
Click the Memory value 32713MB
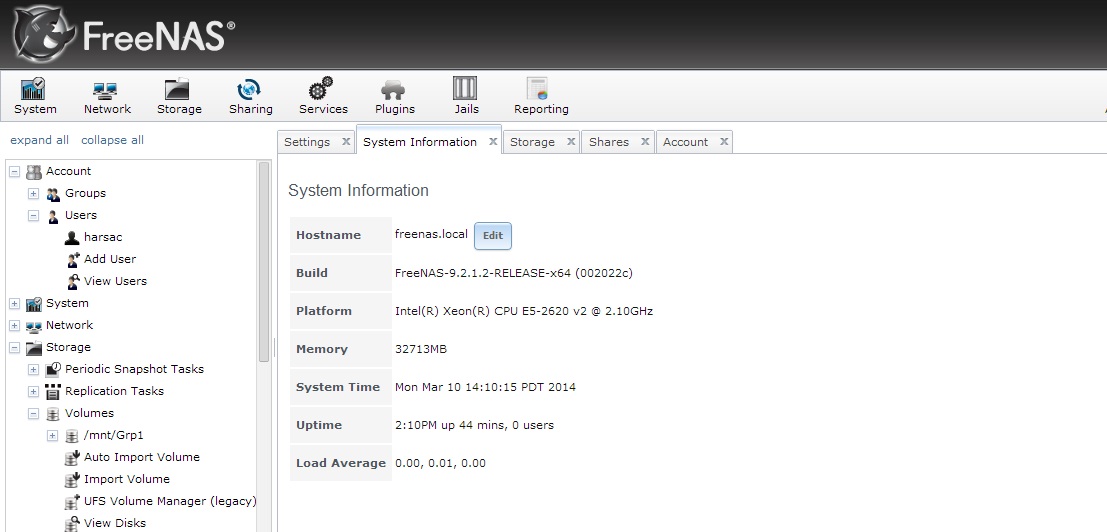(421, 349)
